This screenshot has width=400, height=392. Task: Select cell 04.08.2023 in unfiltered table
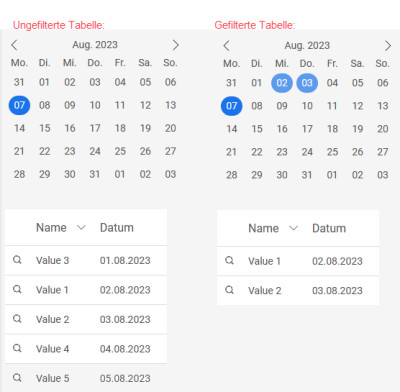125,349
